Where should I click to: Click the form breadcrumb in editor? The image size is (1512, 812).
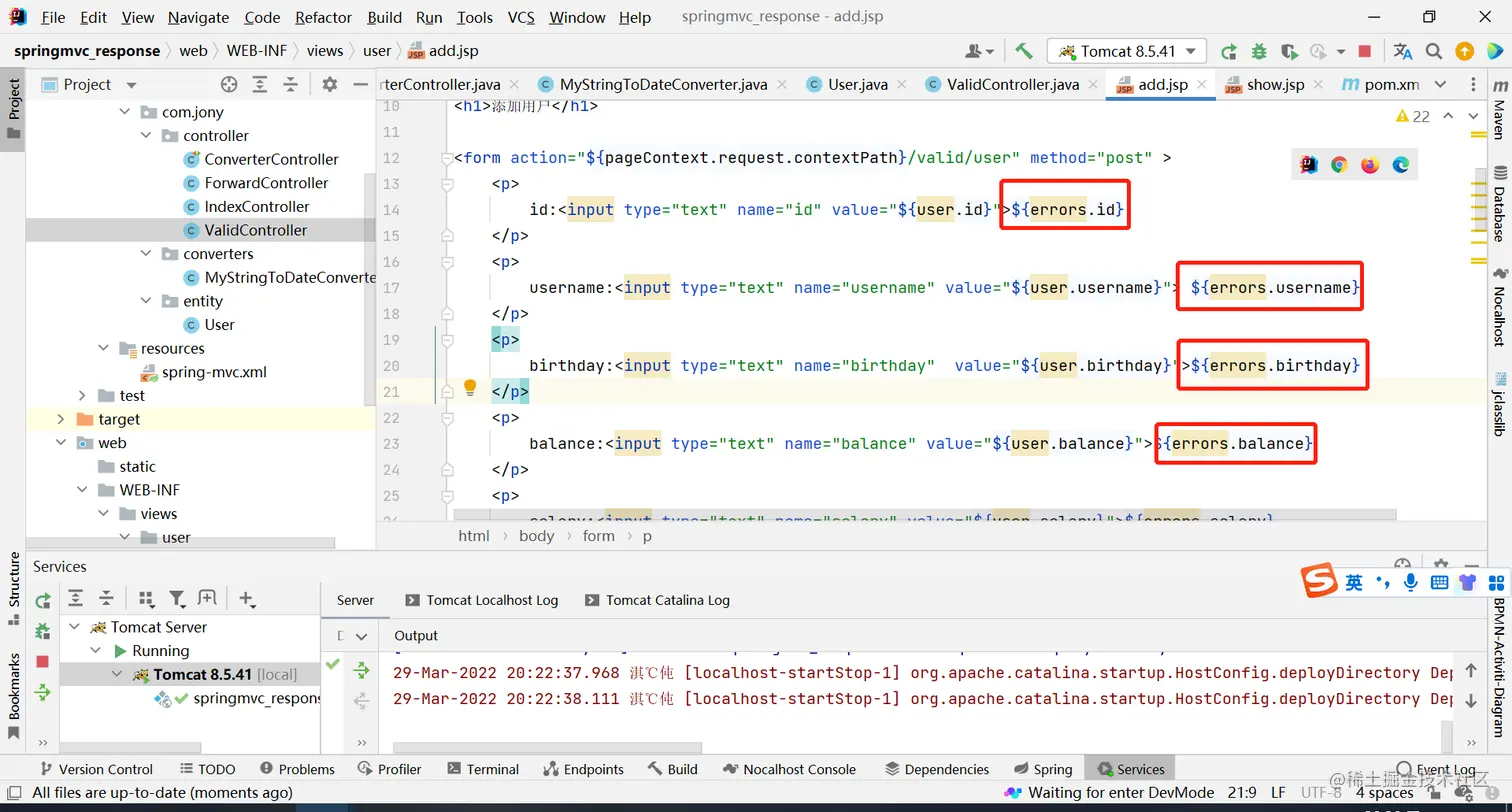coord(598,535)
